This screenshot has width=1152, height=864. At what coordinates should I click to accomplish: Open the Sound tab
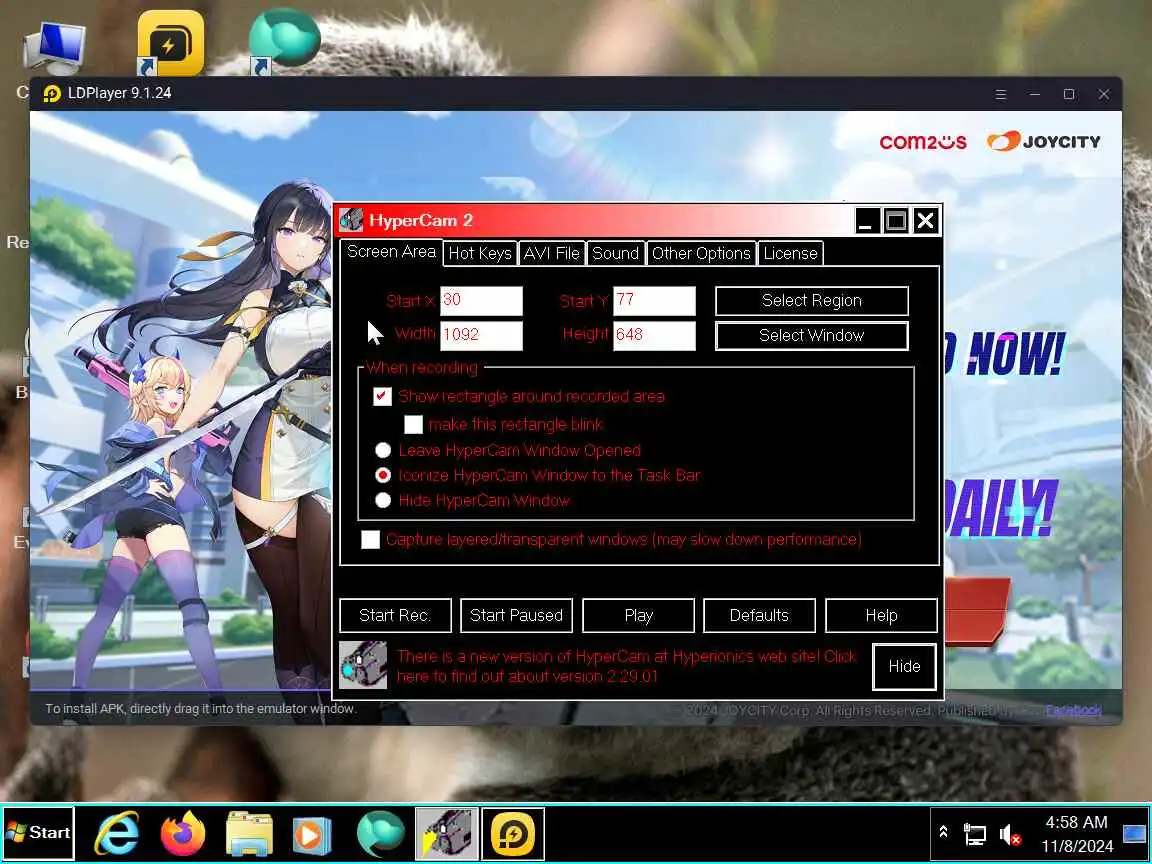pos(616,253)
